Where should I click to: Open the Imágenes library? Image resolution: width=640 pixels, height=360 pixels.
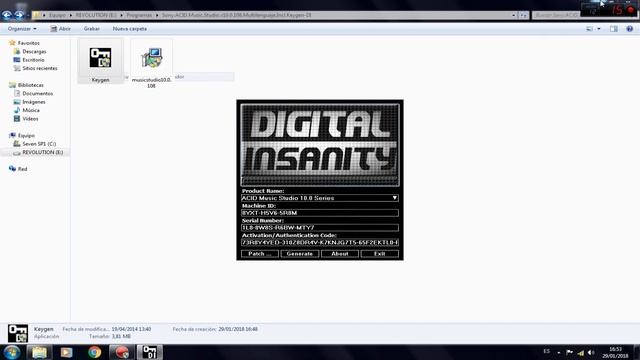click(33, 102)
